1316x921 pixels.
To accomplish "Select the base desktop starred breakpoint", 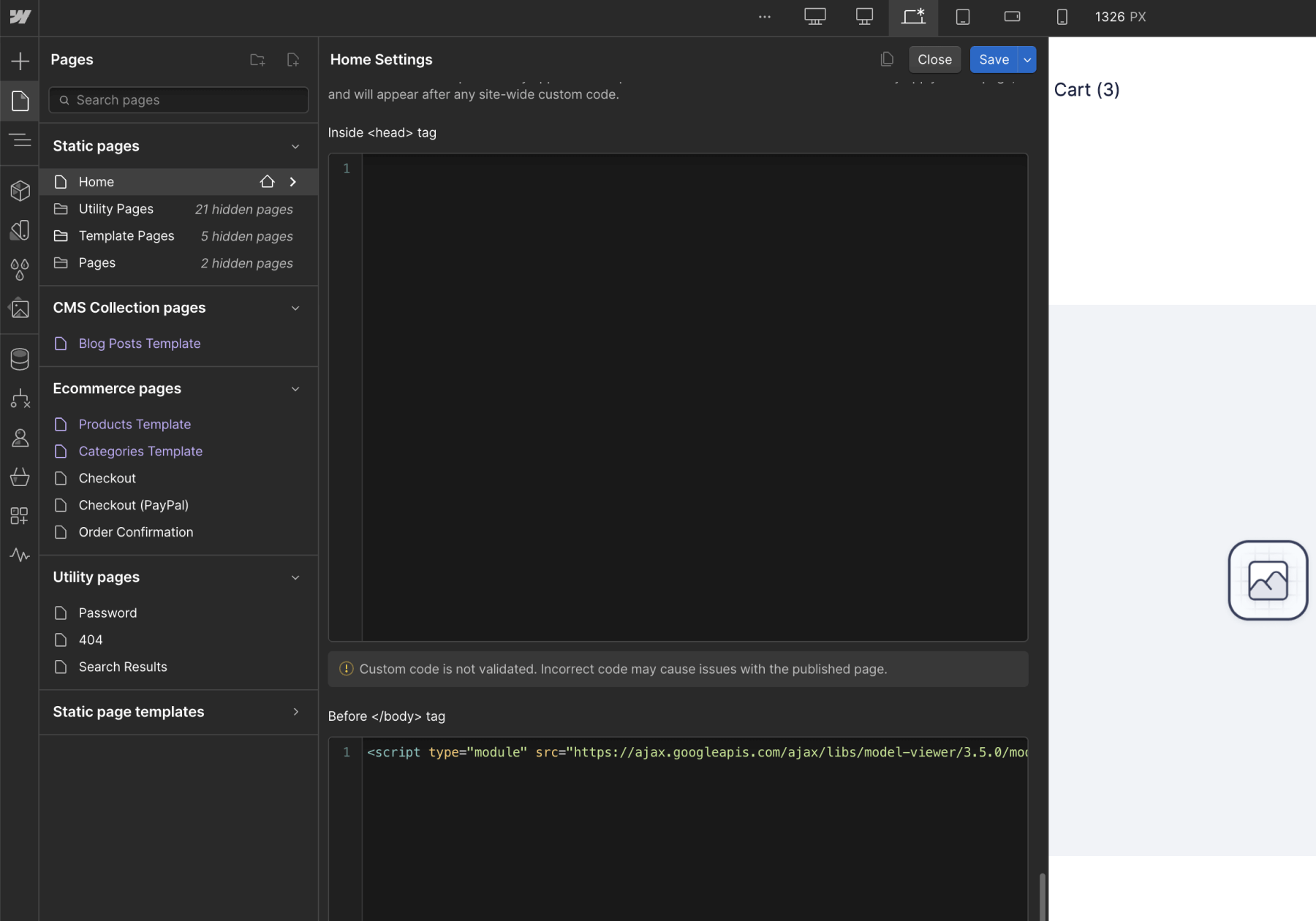I will [913, 17].
